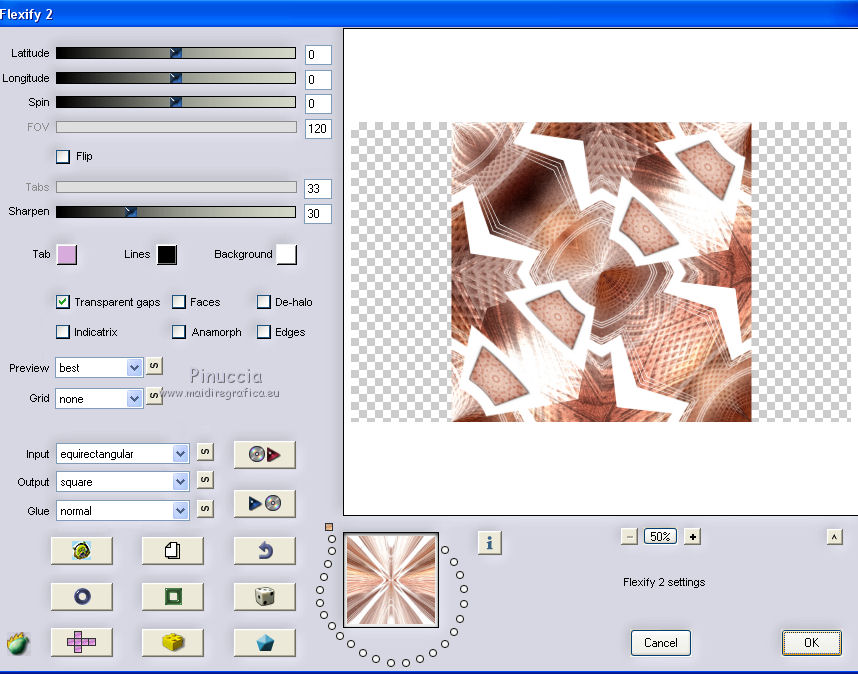Click the globe face icon button
This screenshot has height=674, width=858.
pos(82,550)
